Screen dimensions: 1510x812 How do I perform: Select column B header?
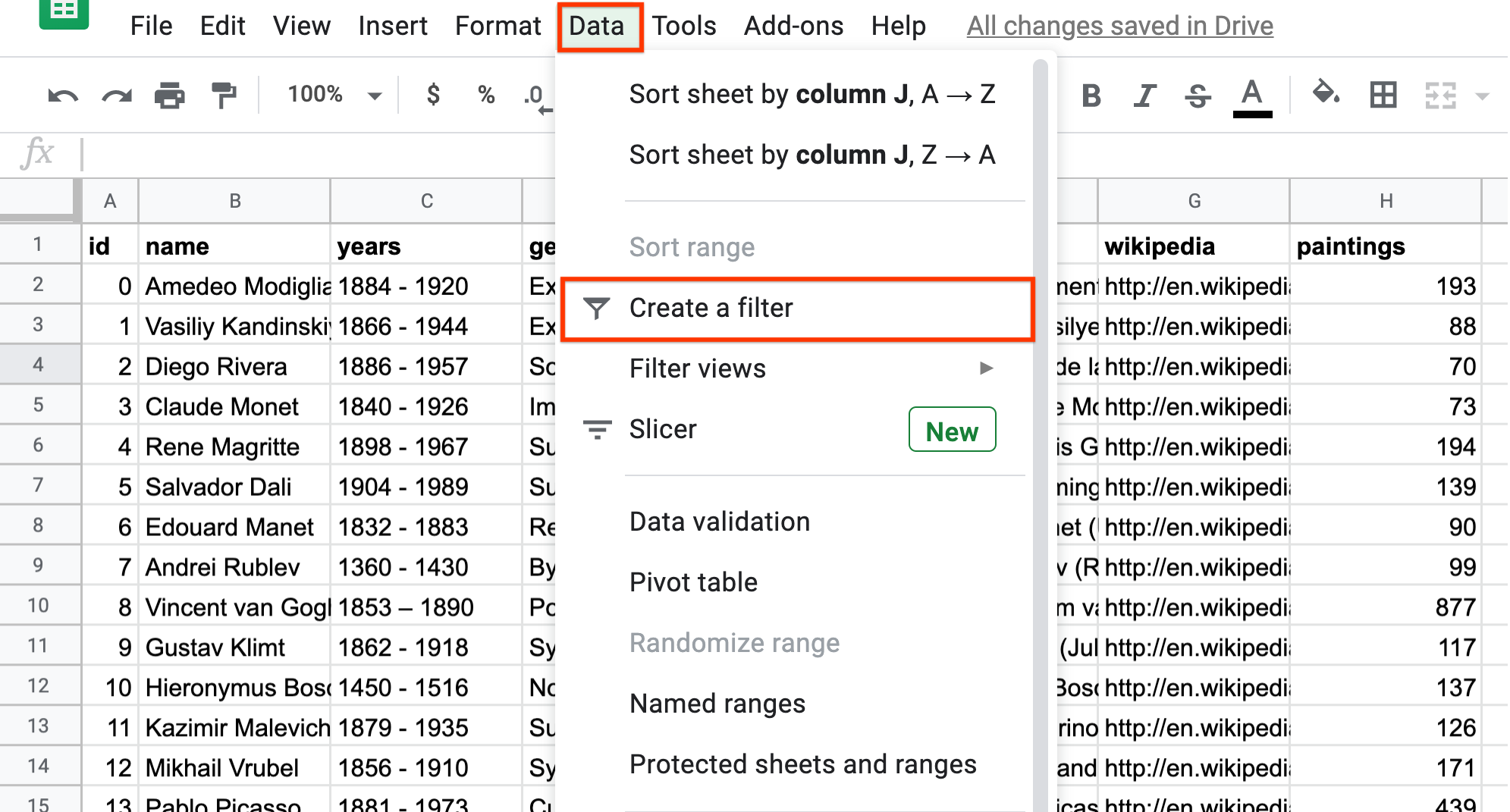pyautogui.click(x=235, y=201)
